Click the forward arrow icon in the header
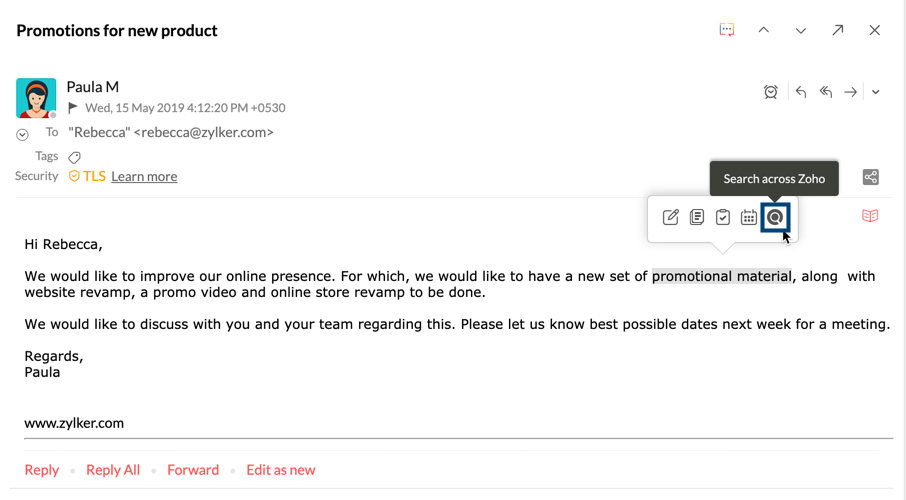This screenshot has height=500, width=906. pyautogui.click(x=850, y=92)
